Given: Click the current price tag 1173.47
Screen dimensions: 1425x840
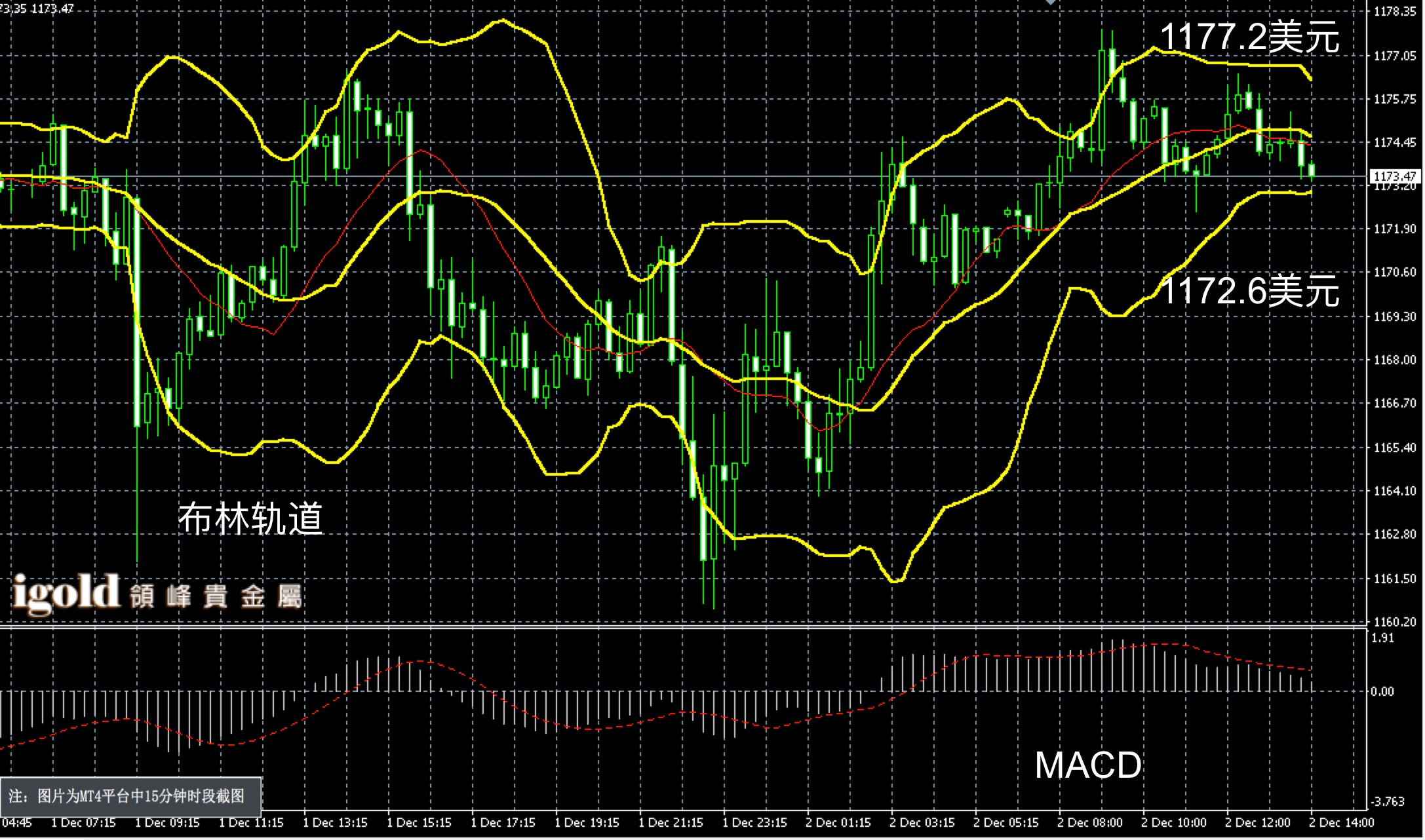Looking at the screenshot, I should (x=1395, y=176).
